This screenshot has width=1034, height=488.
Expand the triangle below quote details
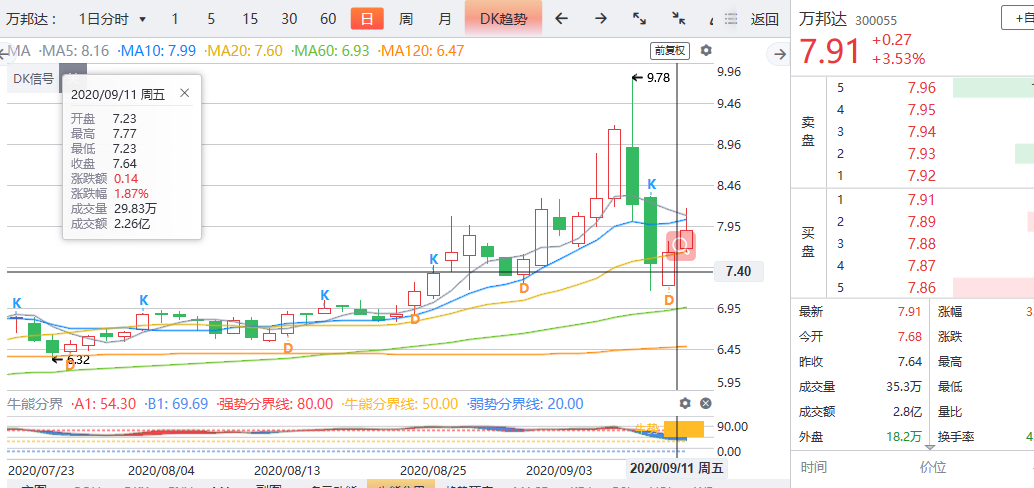[930, 448]
